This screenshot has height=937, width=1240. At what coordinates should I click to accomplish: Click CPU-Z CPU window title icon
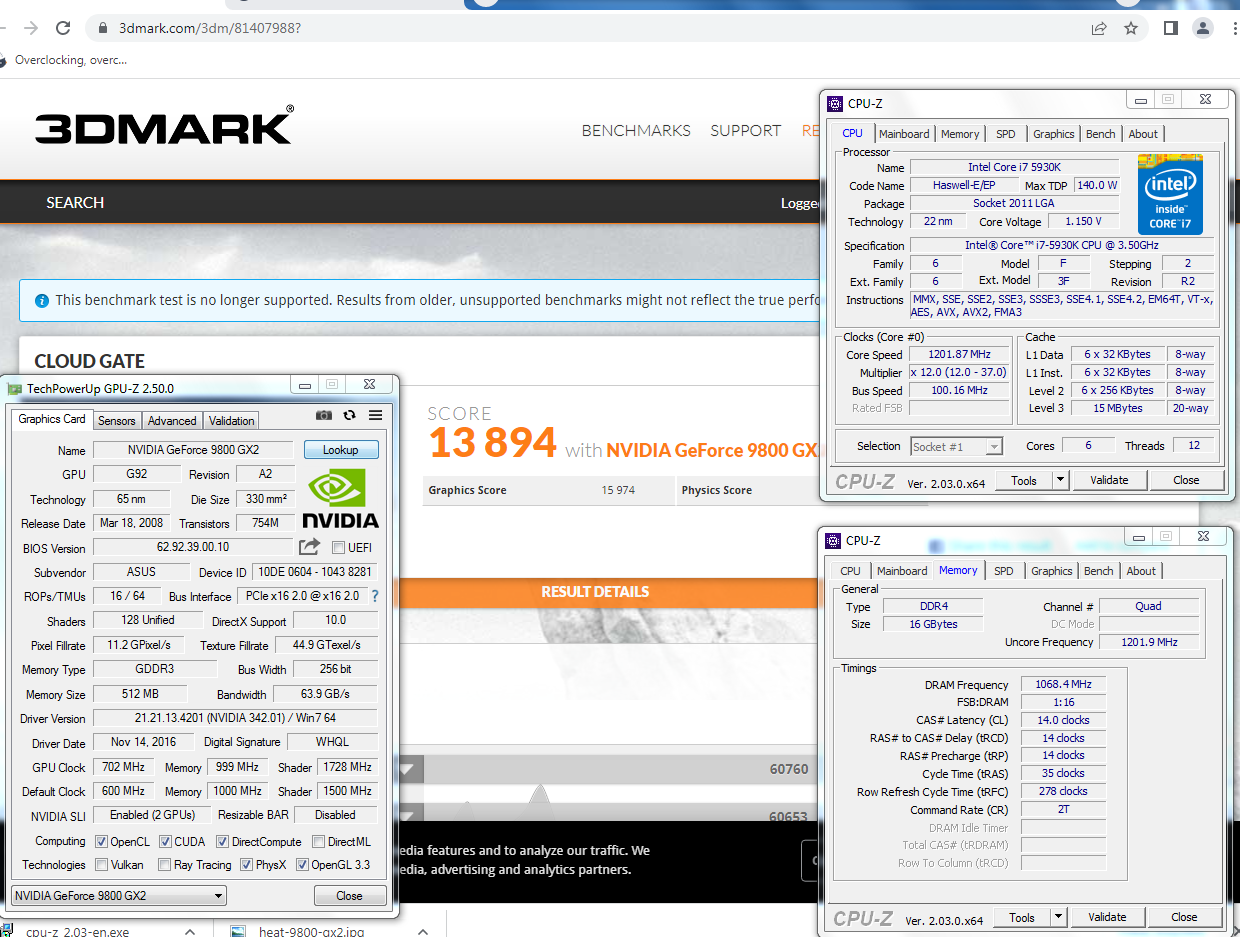pos(835,103)
